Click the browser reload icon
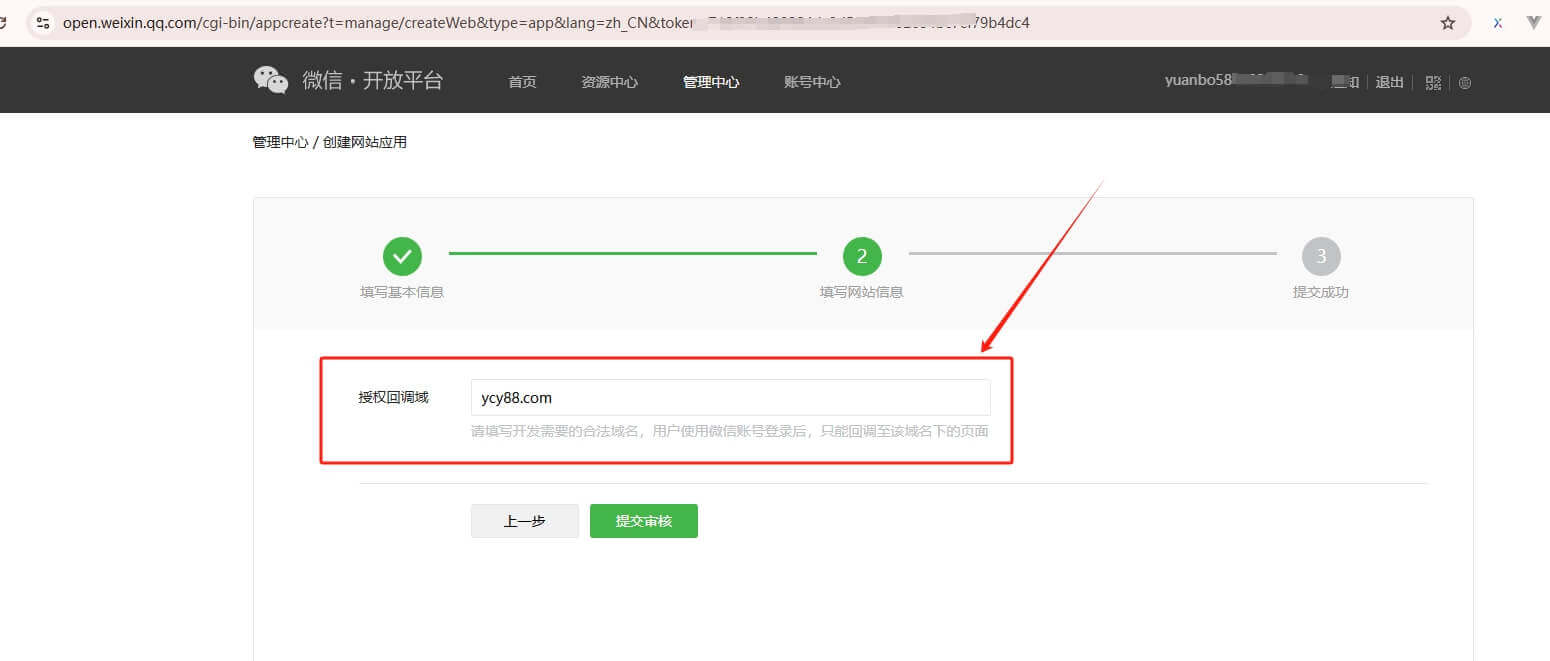Viewport: 1550px width, 661px height. coord(4,23)
